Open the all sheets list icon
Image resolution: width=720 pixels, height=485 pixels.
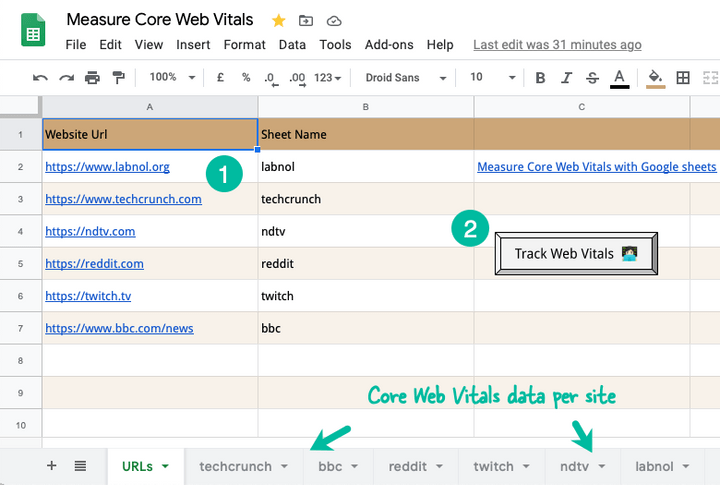(x=80, y=466)
